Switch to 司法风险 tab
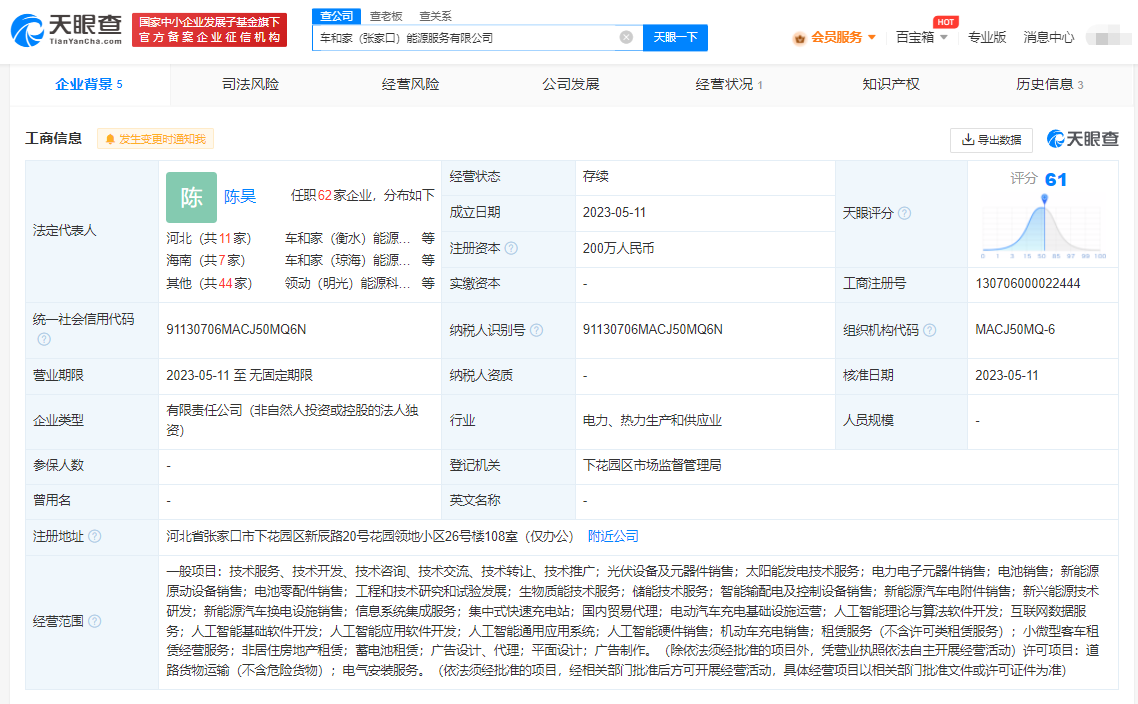This screenshot has width=1138, height=704. [250, 85]
